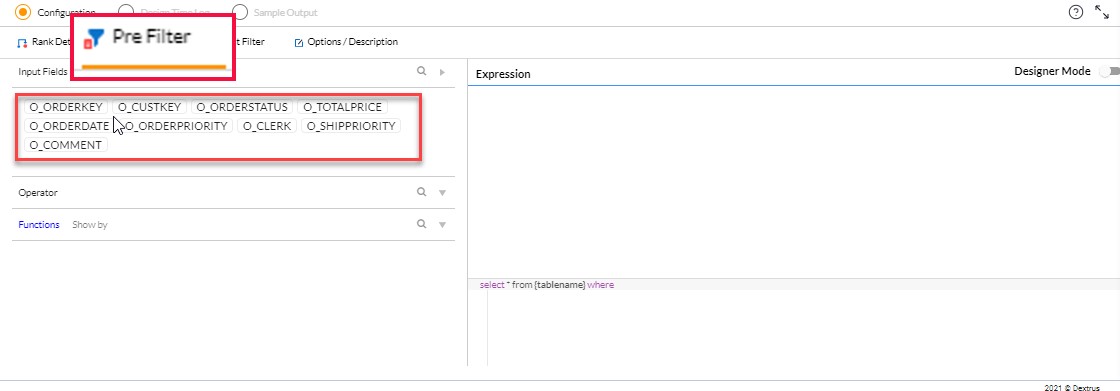Search the Input Fields list

[421, 71]
